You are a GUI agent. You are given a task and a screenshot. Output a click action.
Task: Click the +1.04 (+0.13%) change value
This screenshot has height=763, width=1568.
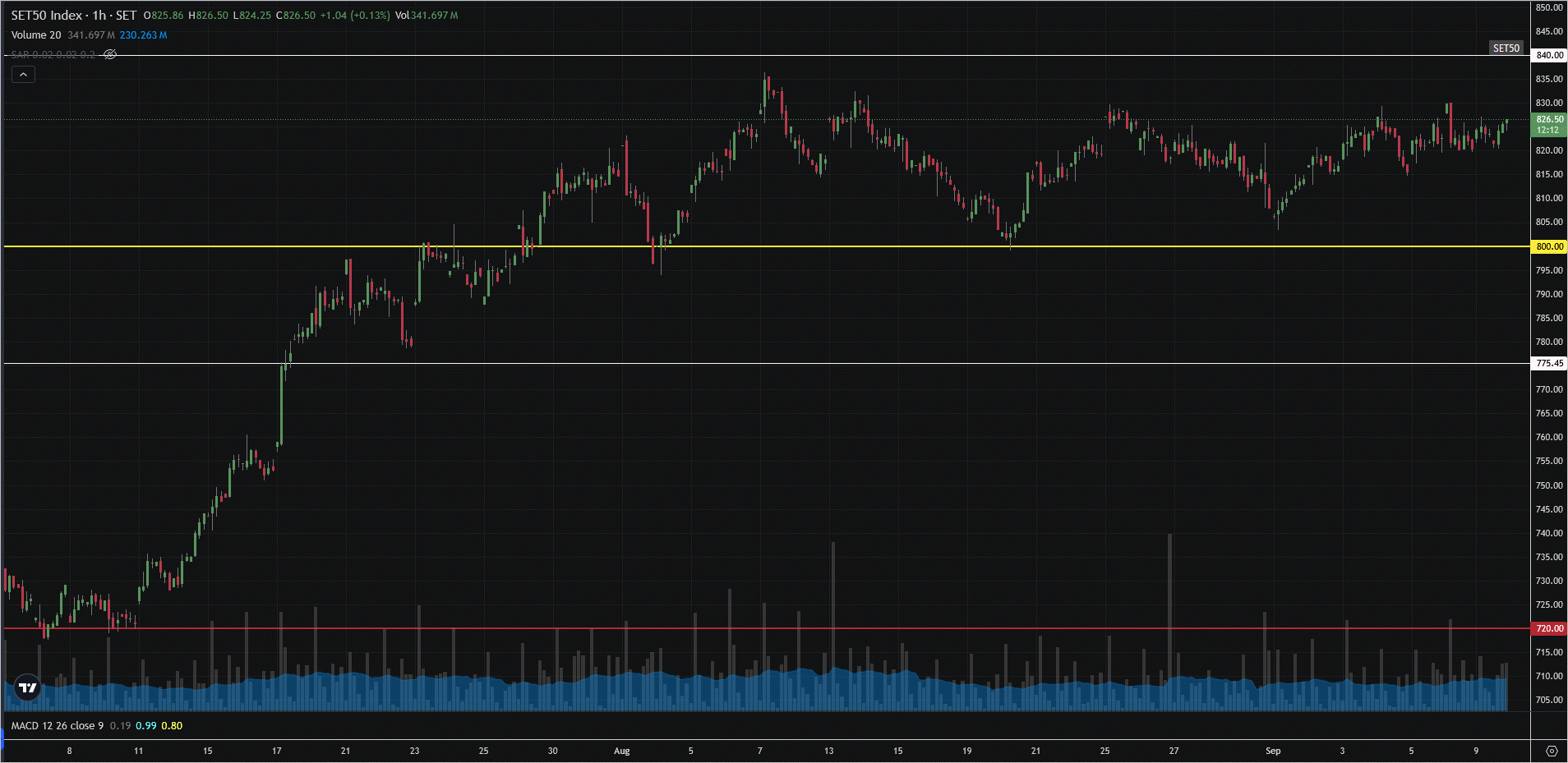pos(355,16)
